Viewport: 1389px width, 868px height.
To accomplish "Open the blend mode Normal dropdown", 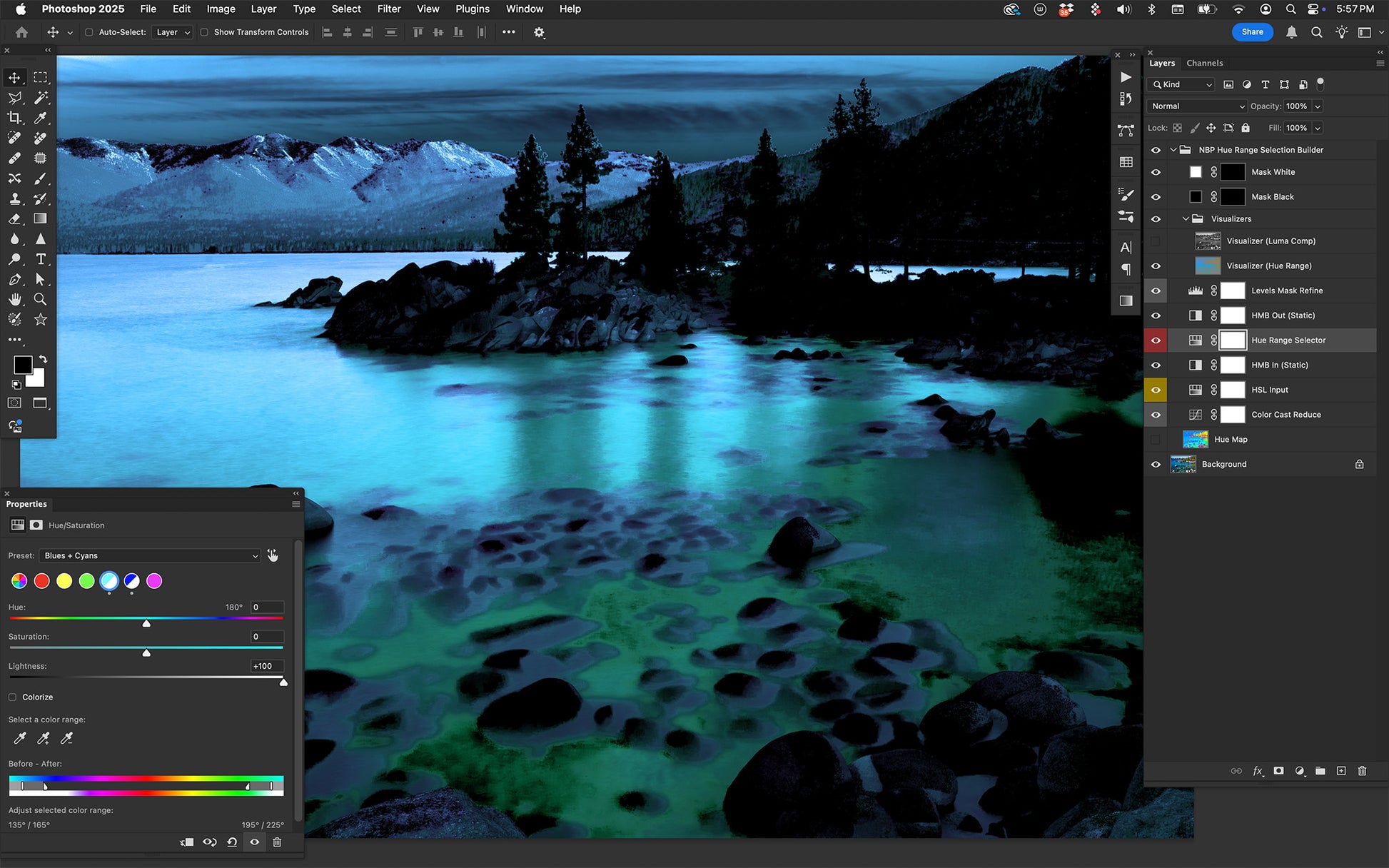I will point(1197,106).
